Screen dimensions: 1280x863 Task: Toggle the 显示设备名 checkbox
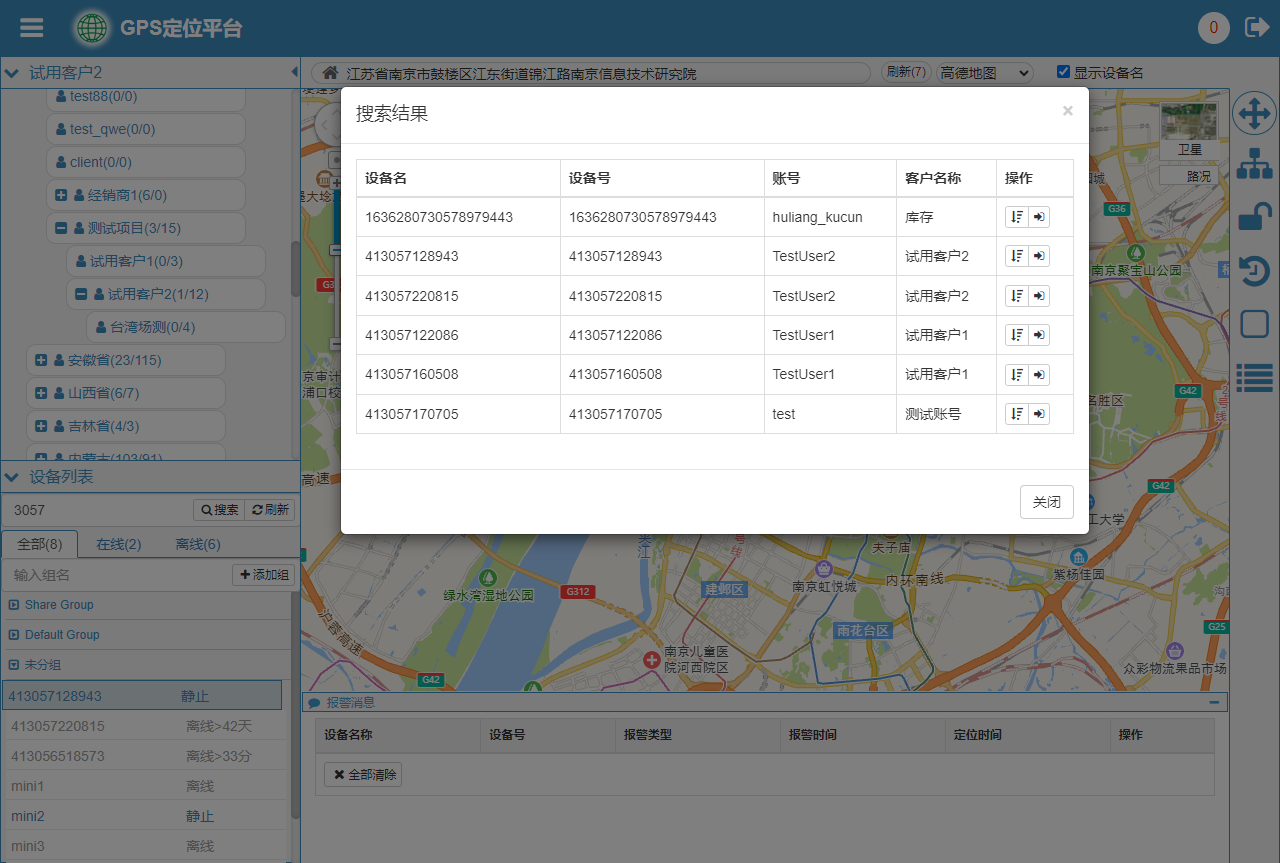(x=1063, y=72)
